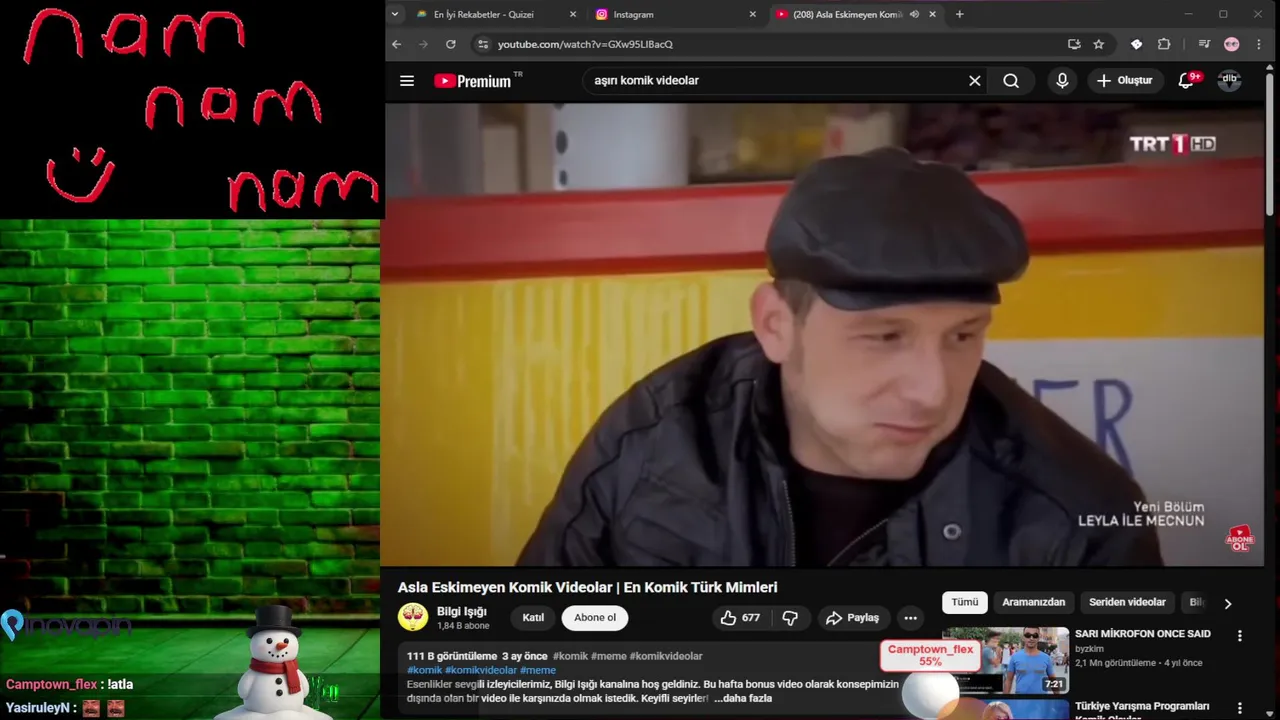Open more actions three-dot button under video
Viewport: 1280px width, 720px height.
tap(910, 618)
